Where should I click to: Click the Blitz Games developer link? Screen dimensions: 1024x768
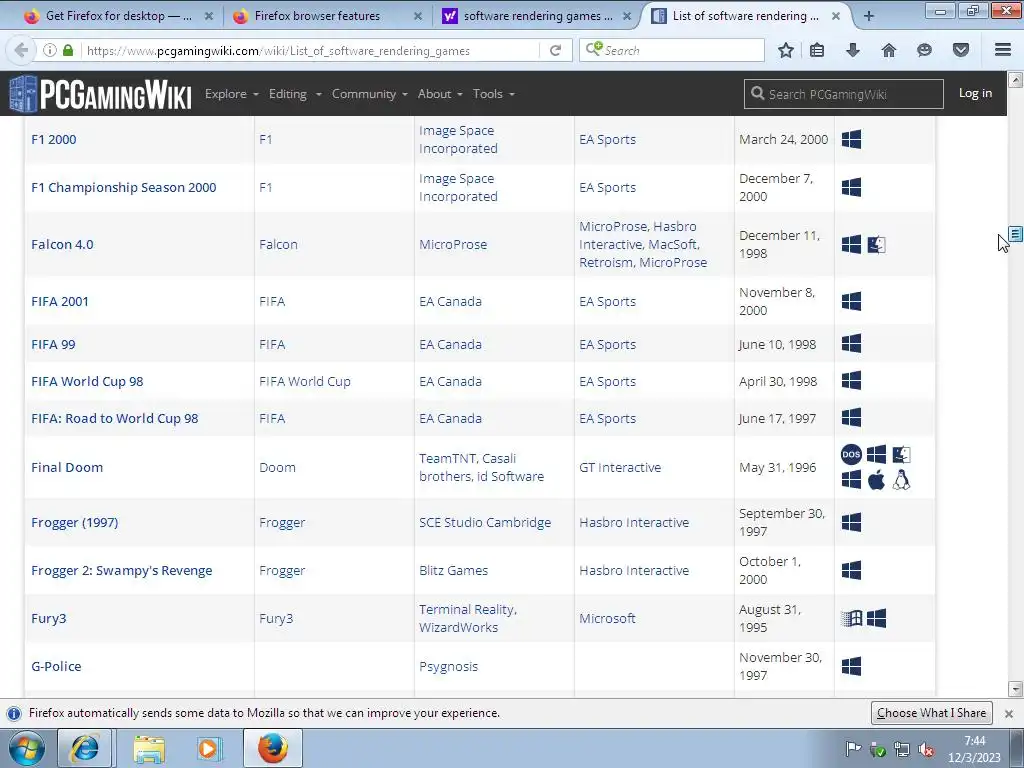[x=453, y=571]
